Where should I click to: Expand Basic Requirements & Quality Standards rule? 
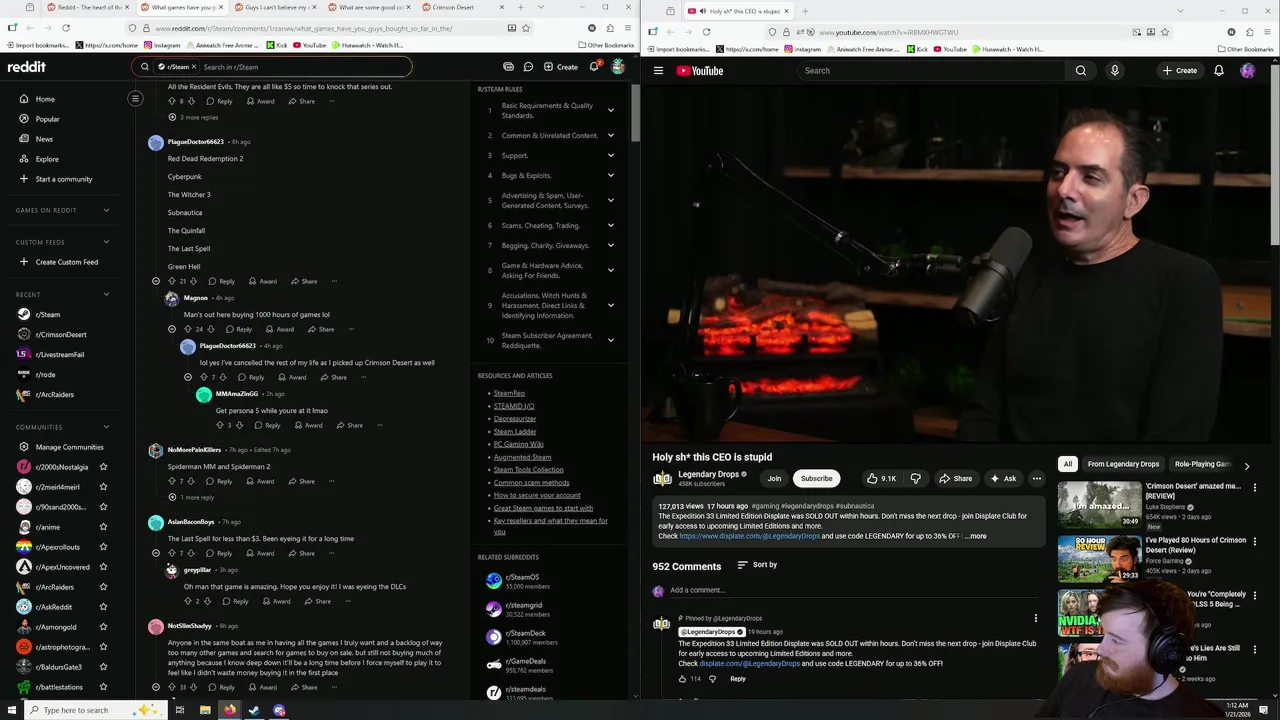click(610, 110)
